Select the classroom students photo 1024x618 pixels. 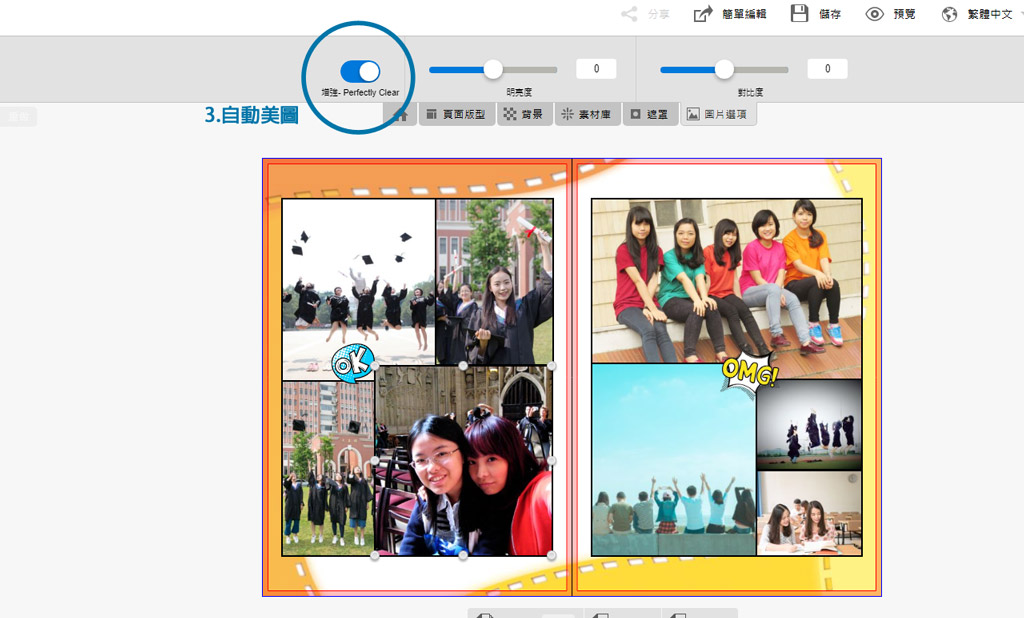click(x=809, y=513)
